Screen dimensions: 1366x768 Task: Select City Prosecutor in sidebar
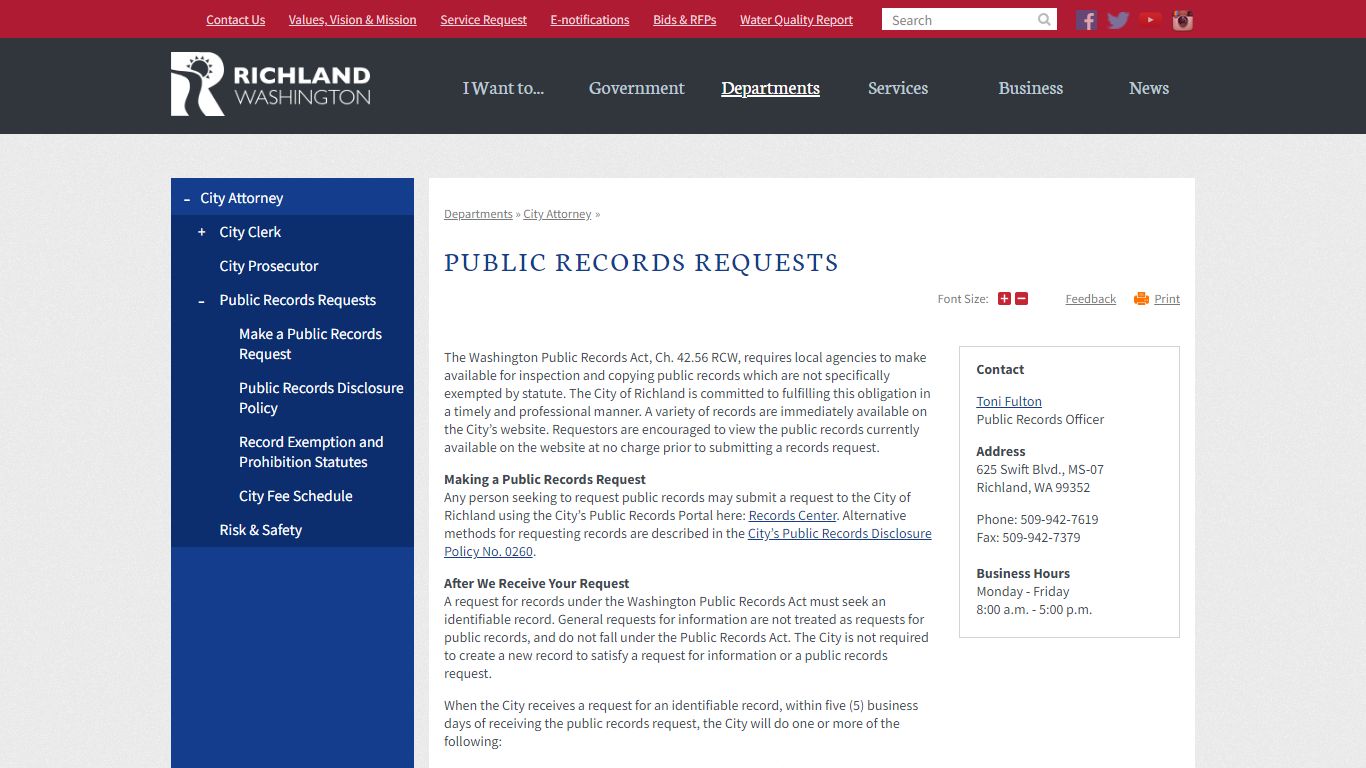pos(269,266)
